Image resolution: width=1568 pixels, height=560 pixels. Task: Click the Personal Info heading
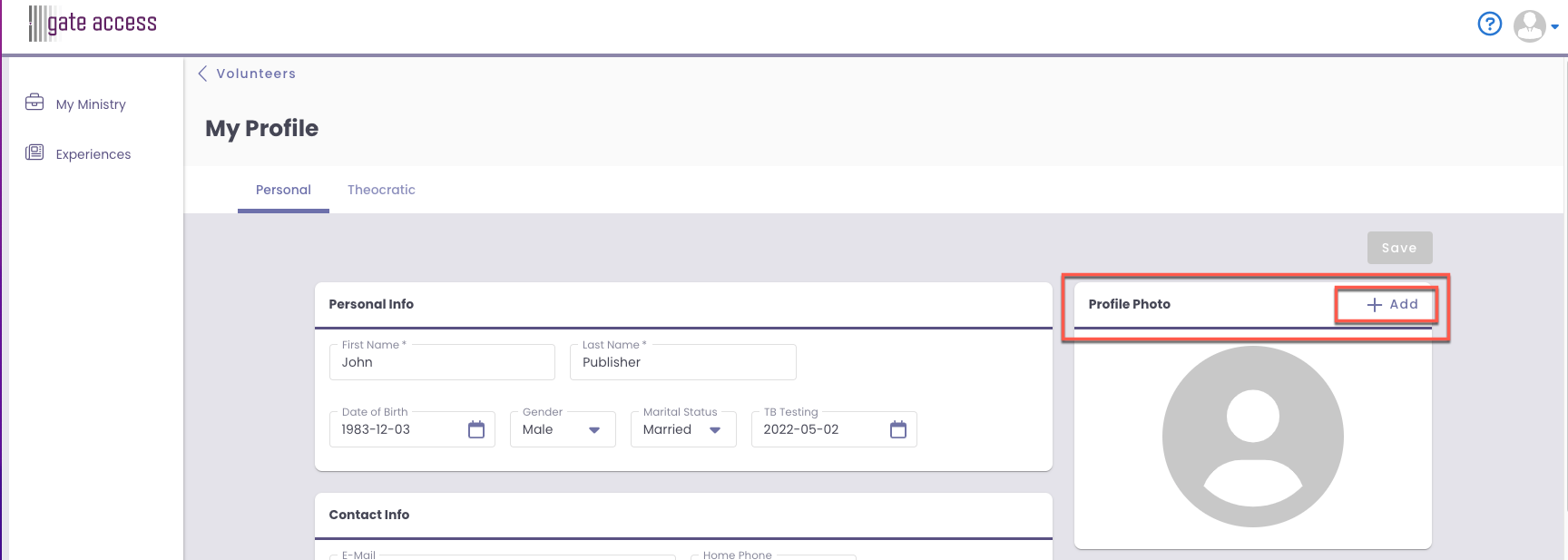(371, 304)
